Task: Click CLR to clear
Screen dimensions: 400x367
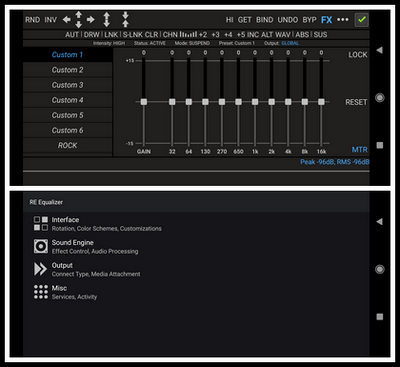Action: click(x=152, y=35)
